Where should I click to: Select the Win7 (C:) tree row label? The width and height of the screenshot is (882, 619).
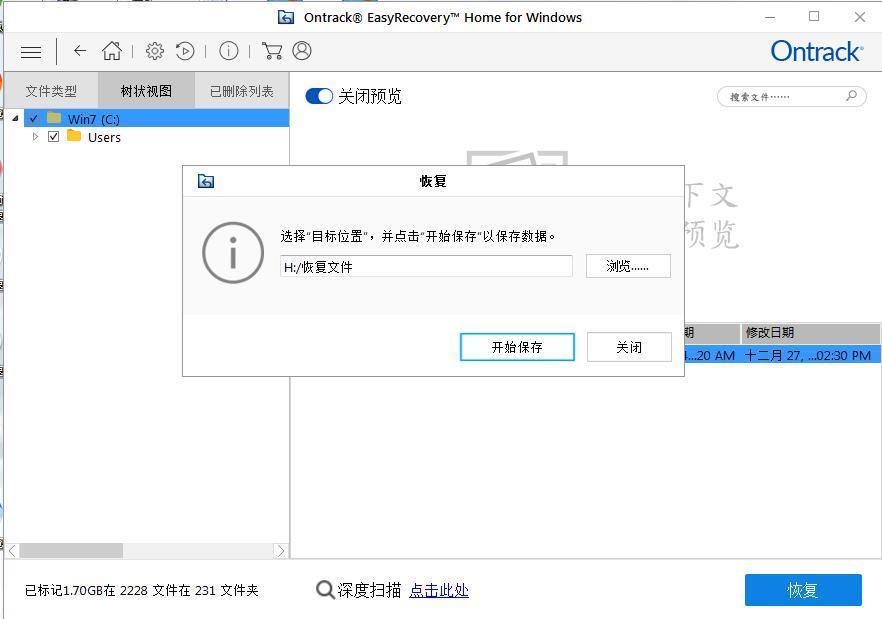(93, 119)
